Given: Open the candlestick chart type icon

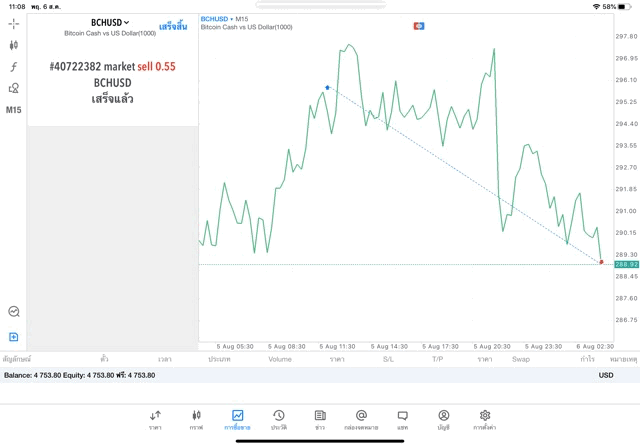Looking at the screenshot, I should pos(13,45).
